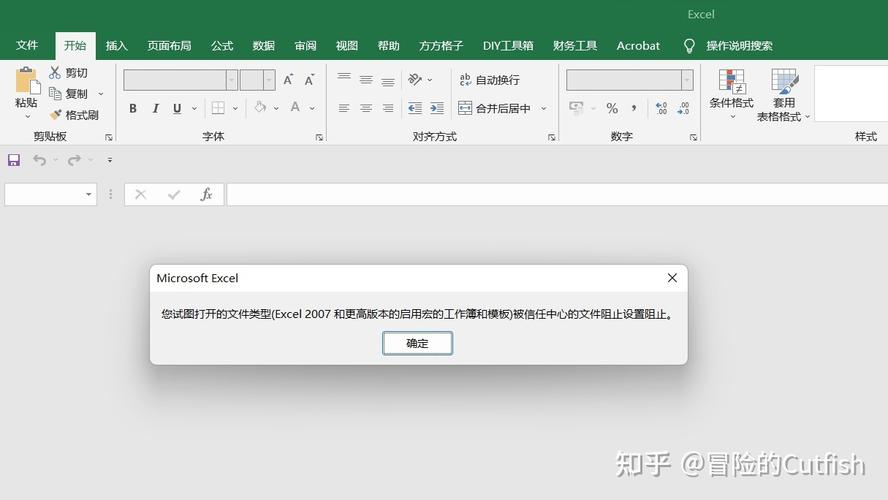
Task: Click the Undo arrow
Action: click(x=39, y=160)
